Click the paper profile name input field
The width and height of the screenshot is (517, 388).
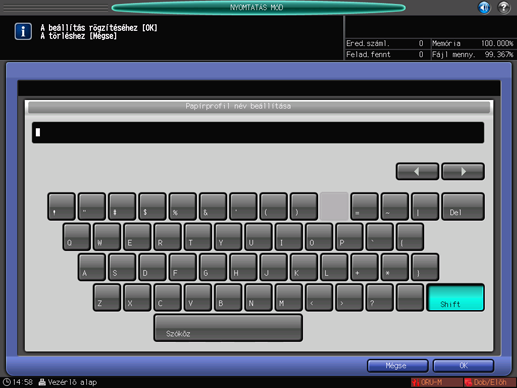[x=258, y=133]
